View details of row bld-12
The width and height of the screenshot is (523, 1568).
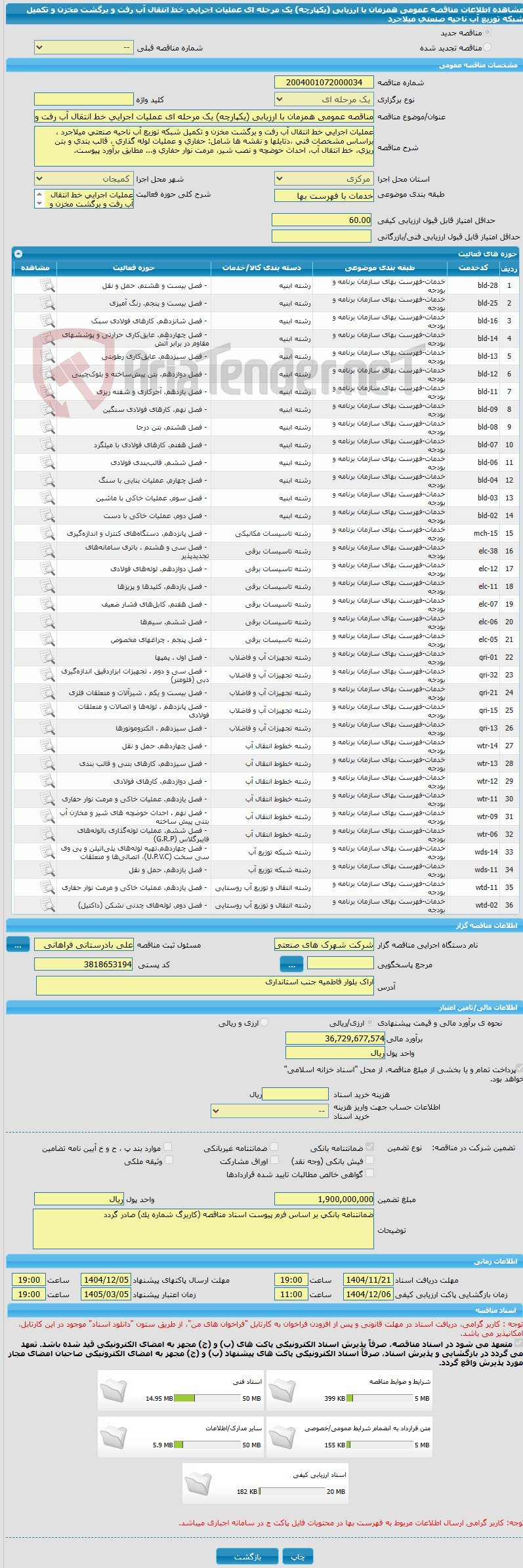tap(47, 374)
